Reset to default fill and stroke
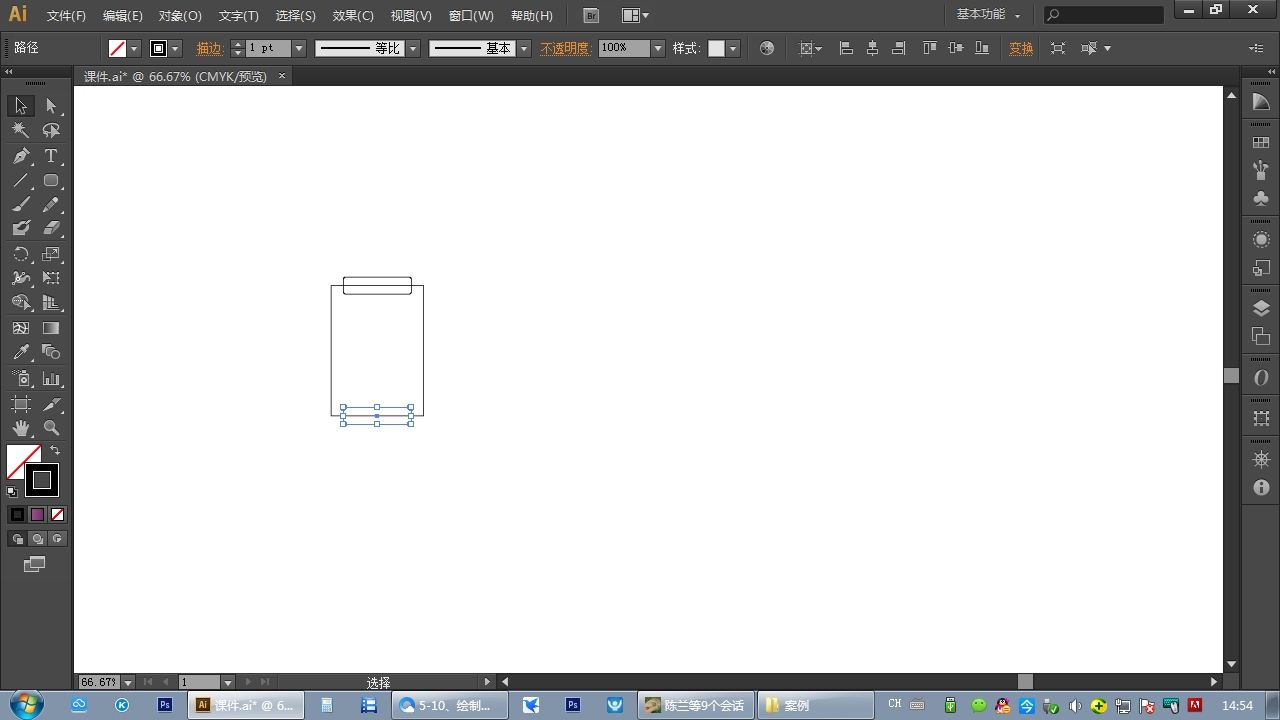This screenshot has height=720, width=1280. 12,491
